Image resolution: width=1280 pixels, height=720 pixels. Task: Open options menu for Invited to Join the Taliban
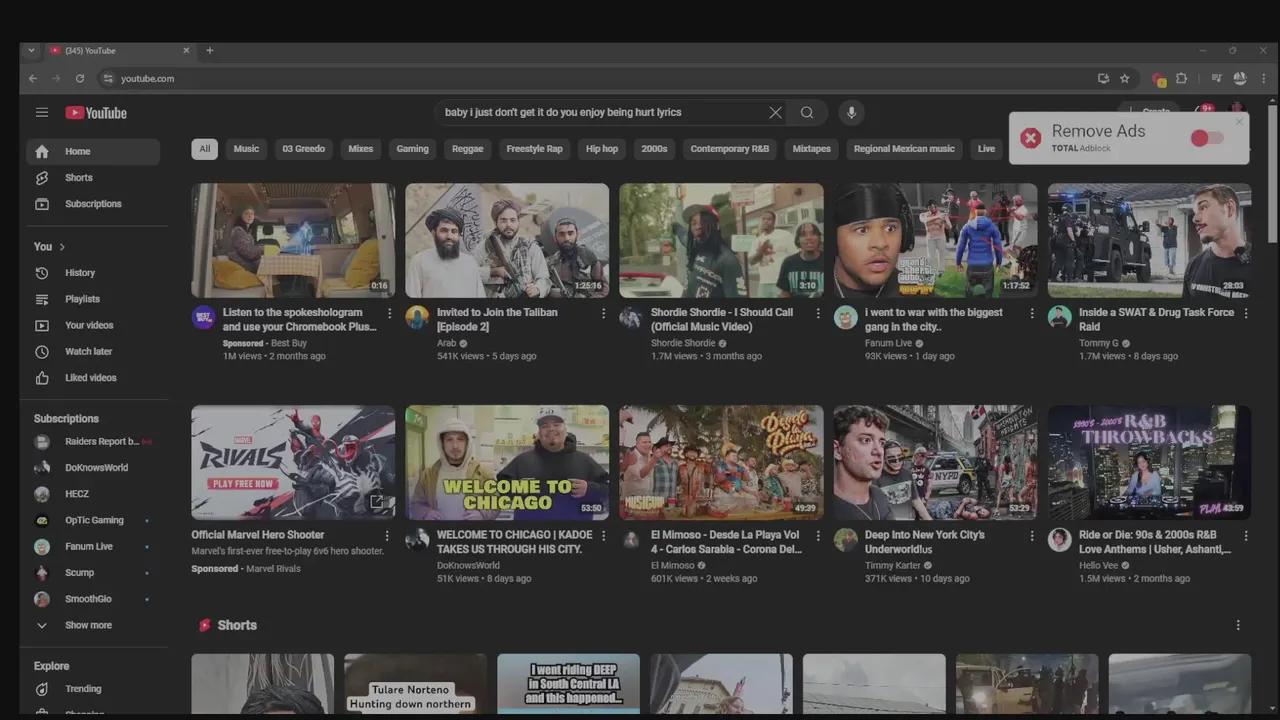click(603, 313)
